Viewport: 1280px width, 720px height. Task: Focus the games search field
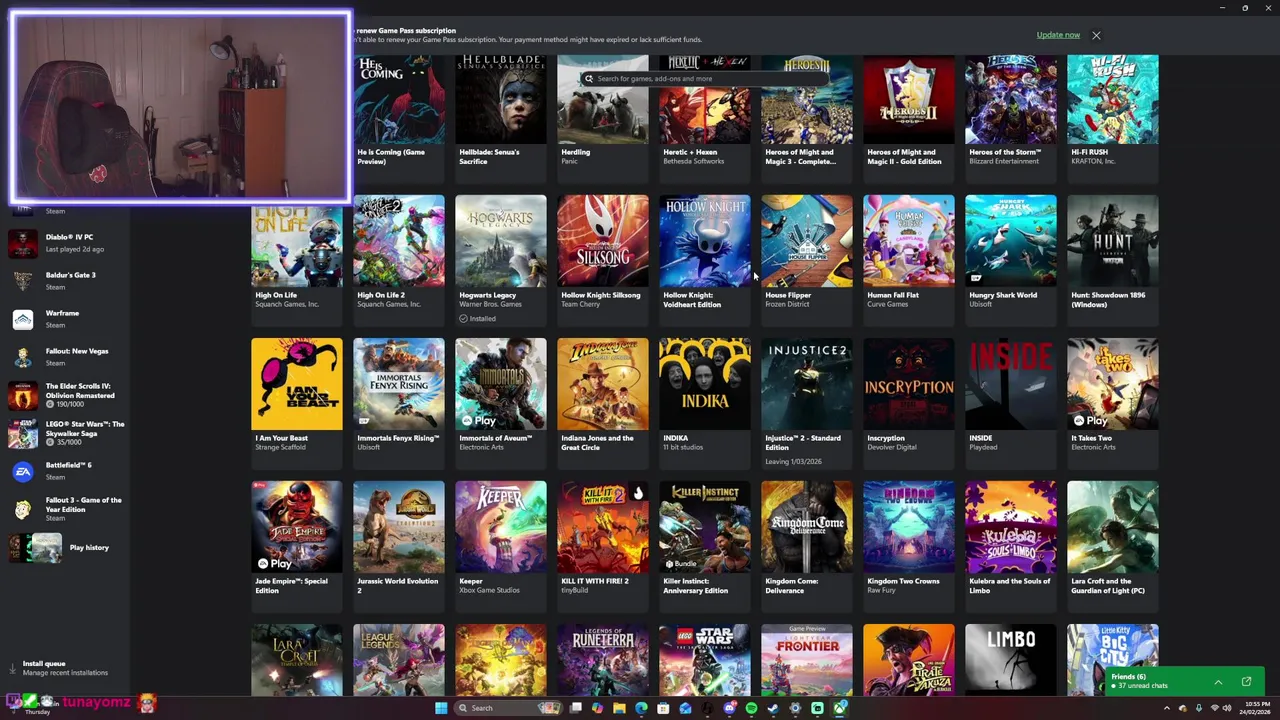[700, 78]
